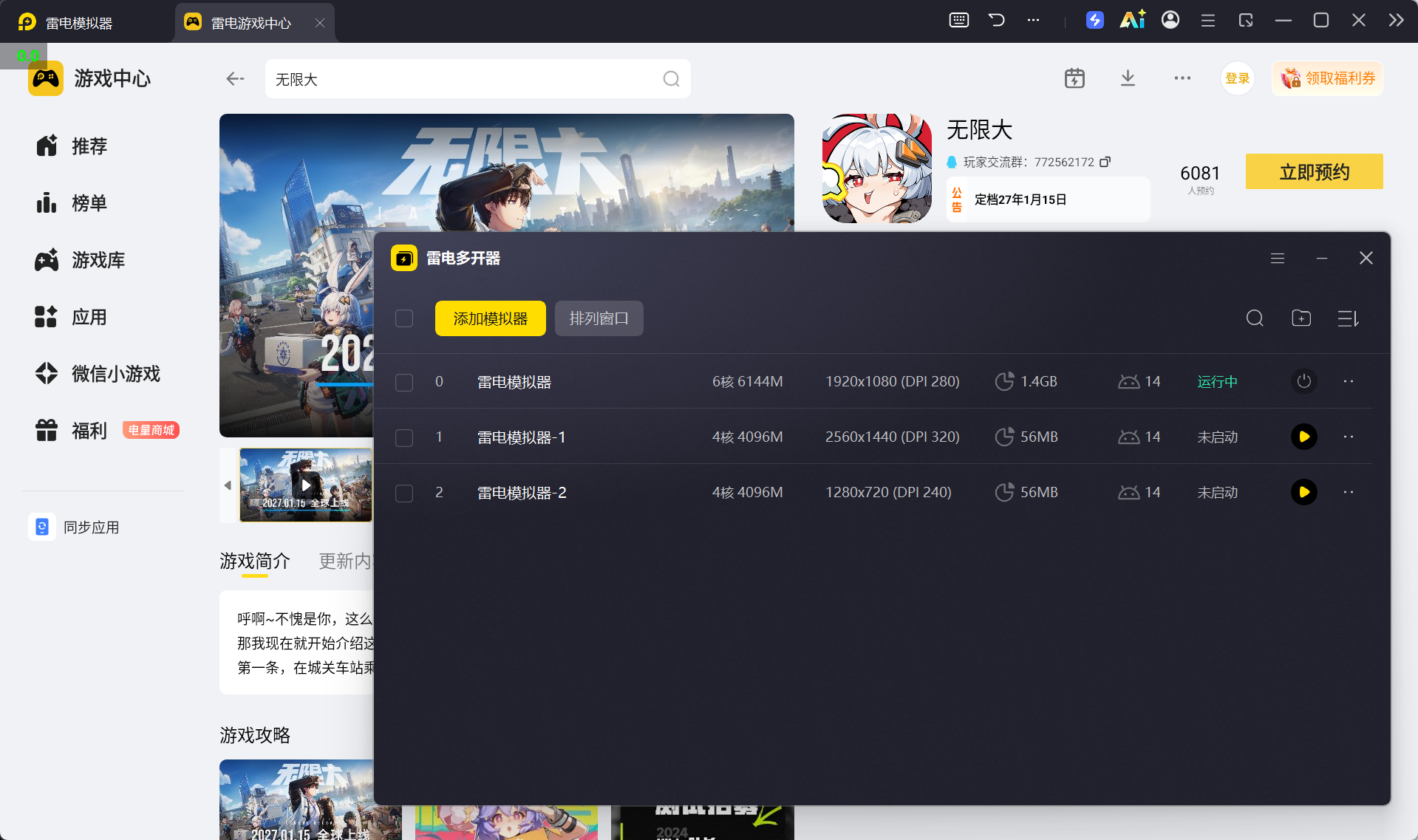Power off the running 雷电模拟器 instance
This screenshot has height=840, width=1418.
click(1303, 381)
